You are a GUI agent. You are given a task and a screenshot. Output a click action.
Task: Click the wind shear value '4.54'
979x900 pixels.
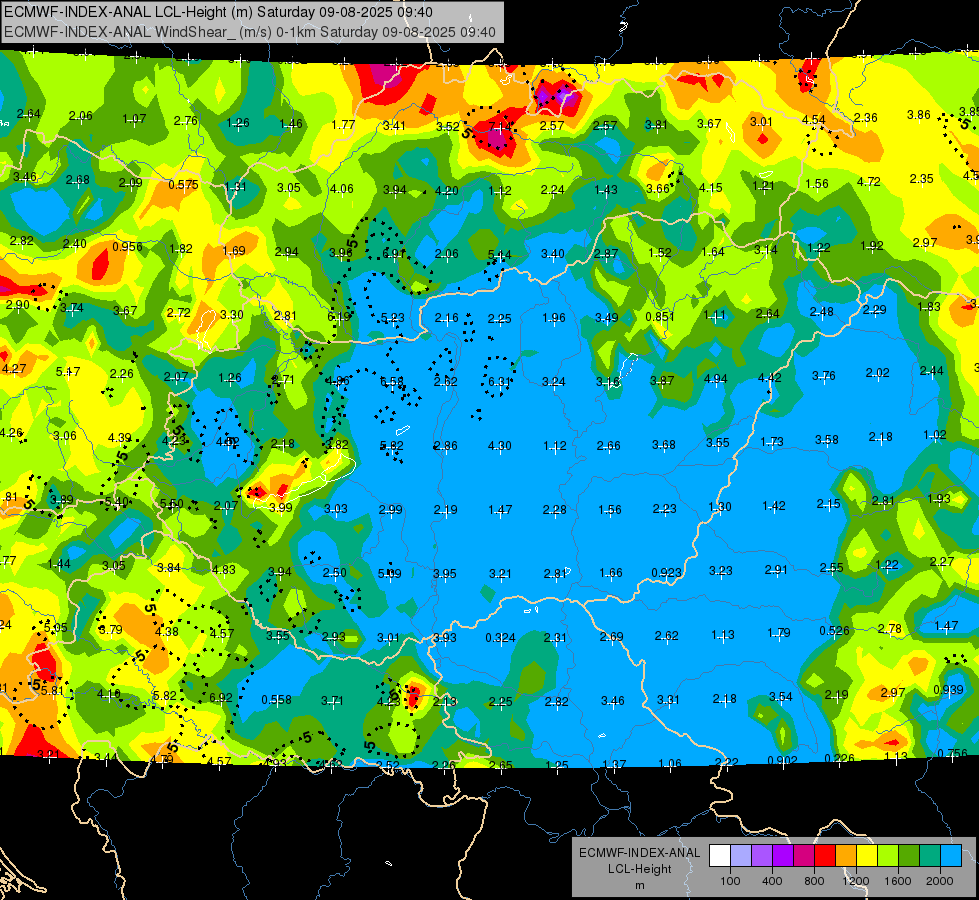pyautogui.click(x=814, y=119)
